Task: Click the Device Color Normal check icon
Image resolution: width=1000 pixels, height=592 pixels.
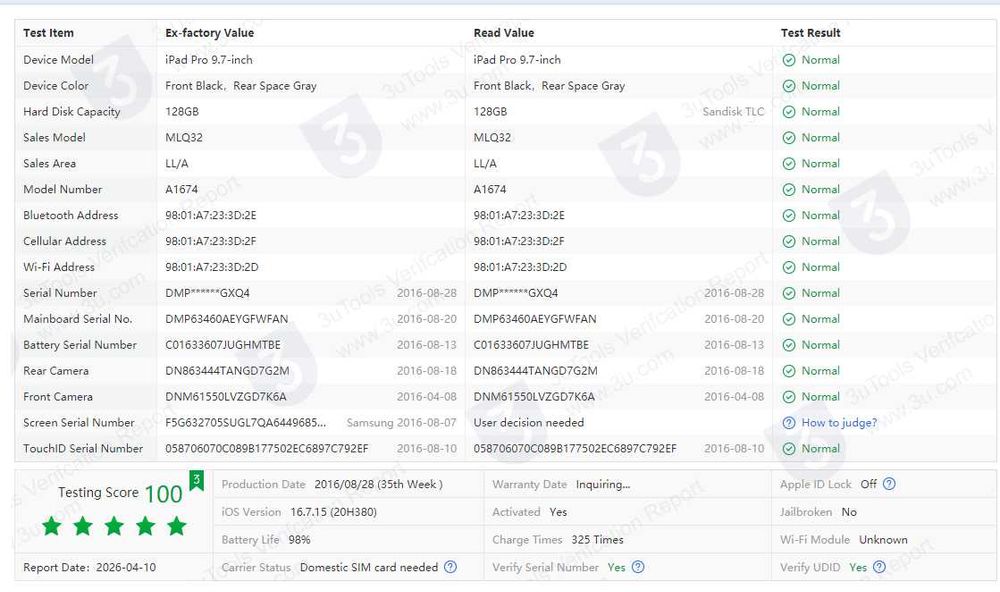Action: point(789,86)
